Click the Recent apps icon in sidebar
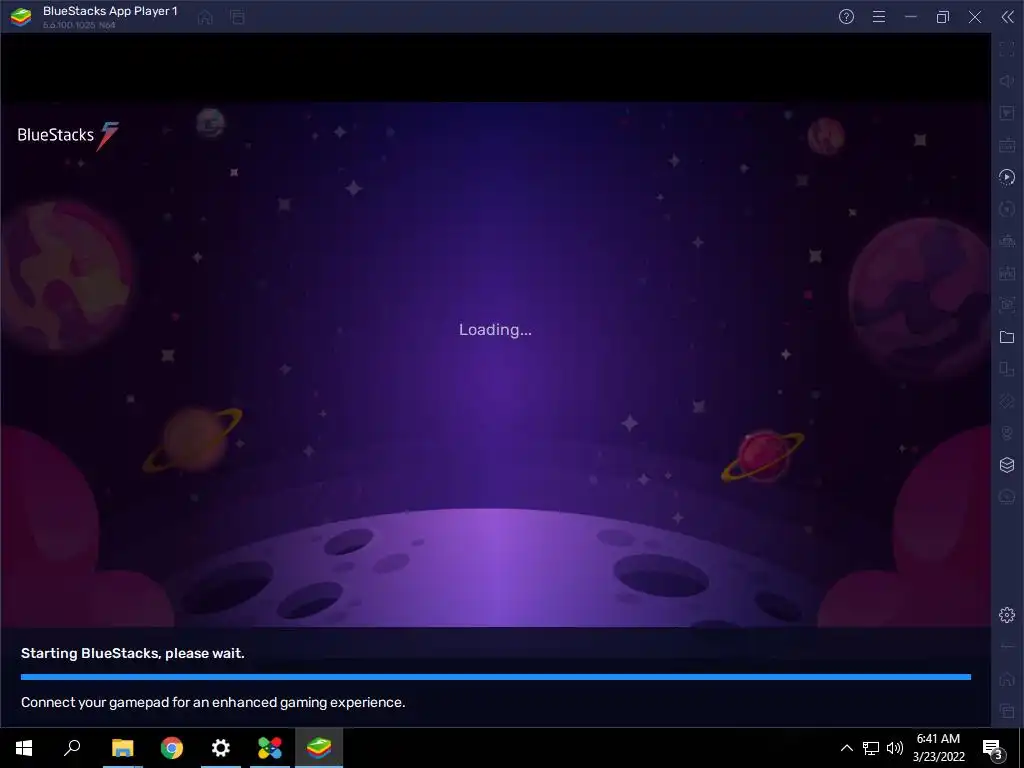The height and width of the screenshot is (768, 1024). click(x=1007, y=711)
